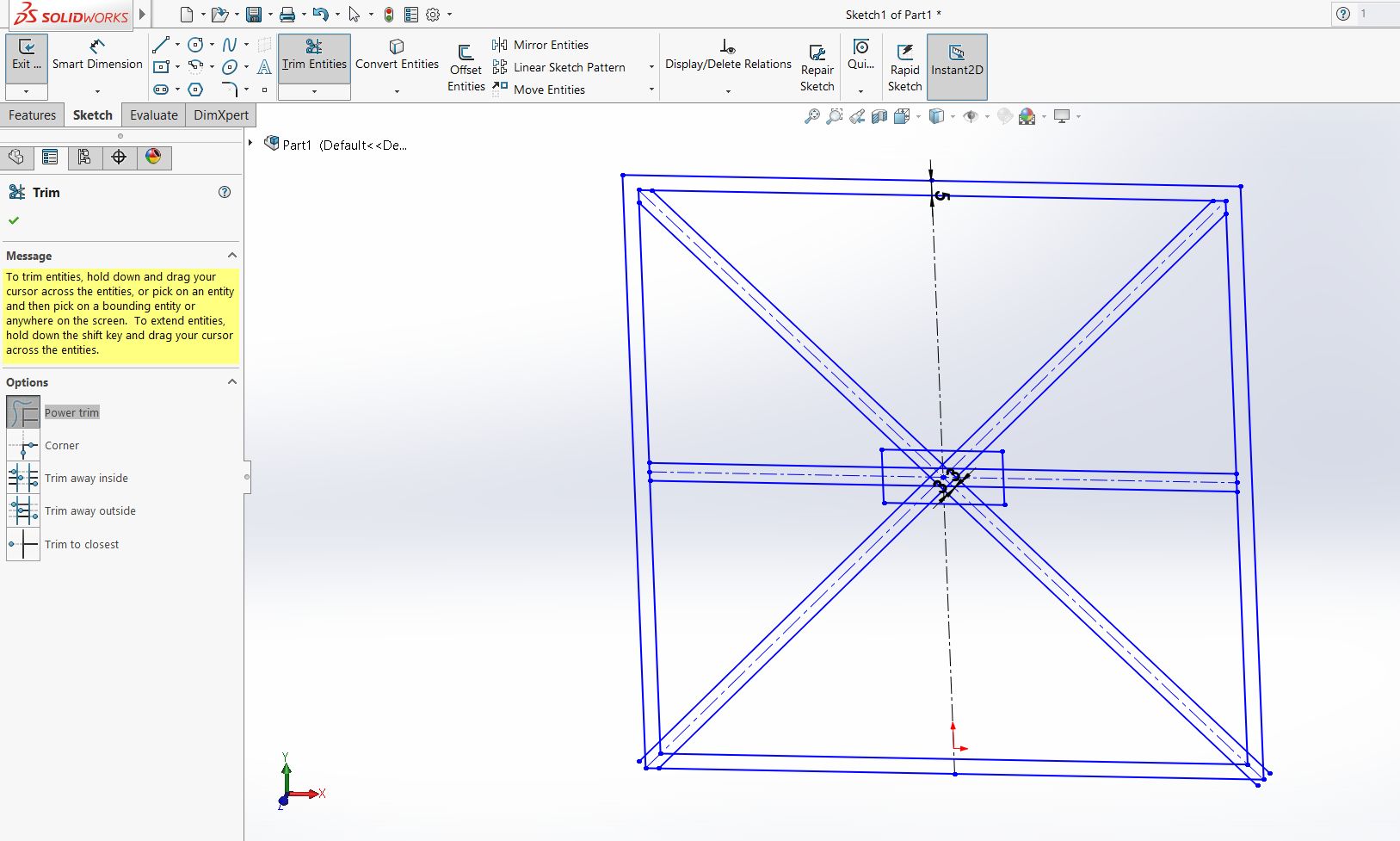Select the Sketch Fillet tool

(x=230, y=89)
